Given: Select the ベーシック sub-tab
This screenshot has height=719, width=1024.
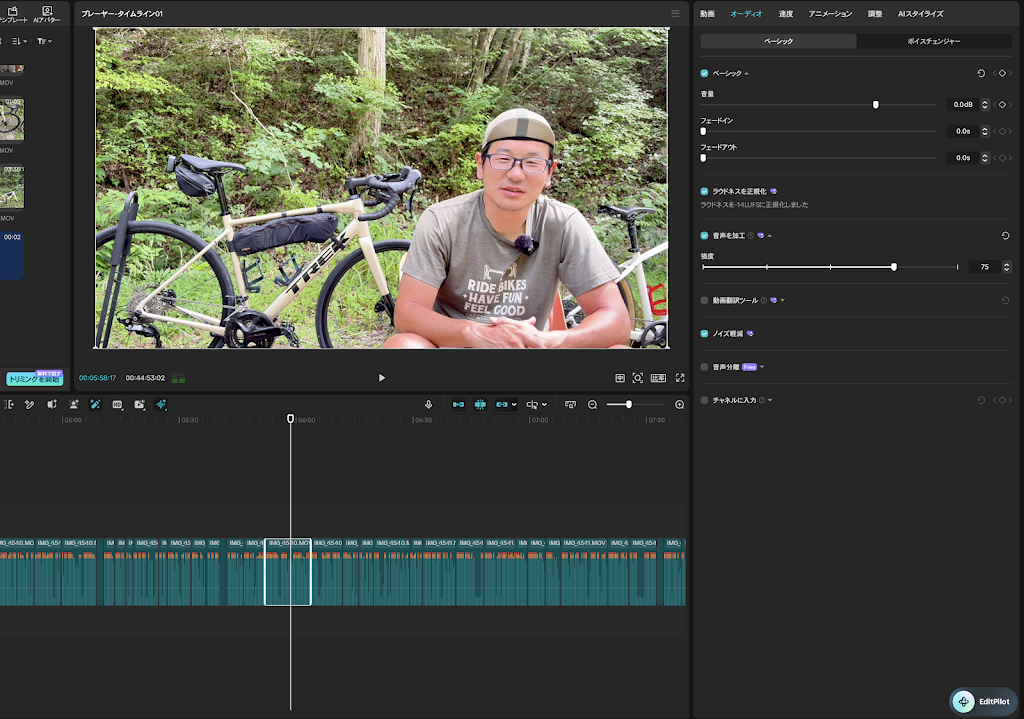Looking at the screenshot, I should [x=778, y=41].
